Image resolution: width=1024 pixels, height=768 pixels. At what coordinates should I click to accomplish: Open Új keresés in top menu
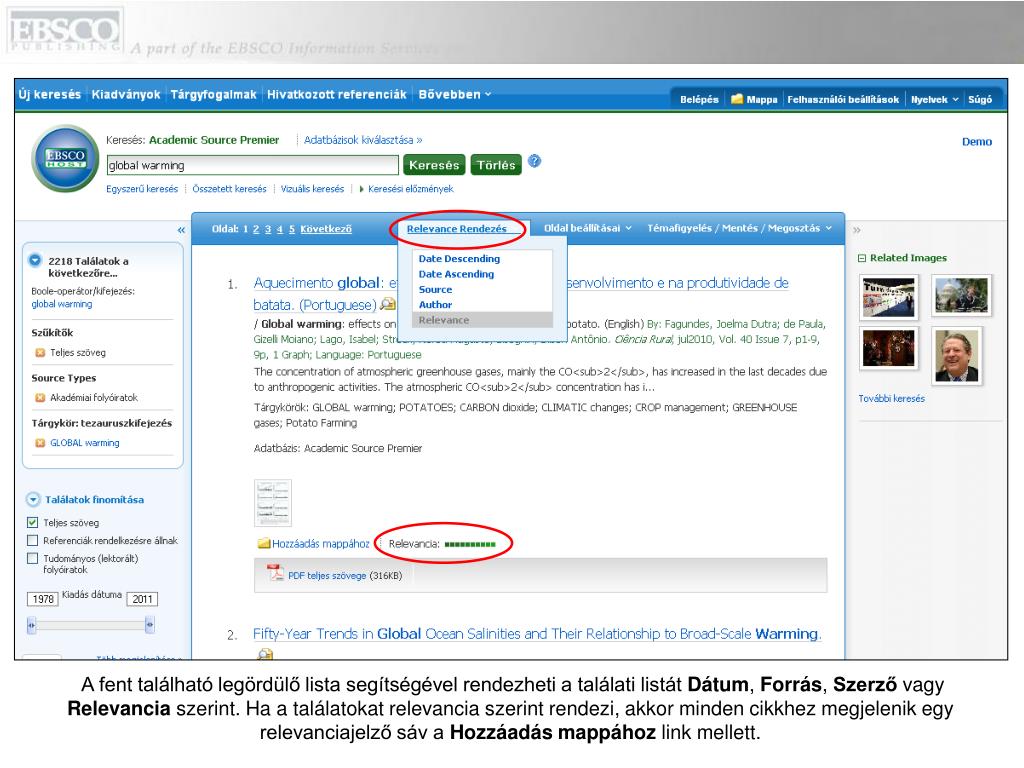click(x=50, y=94)
